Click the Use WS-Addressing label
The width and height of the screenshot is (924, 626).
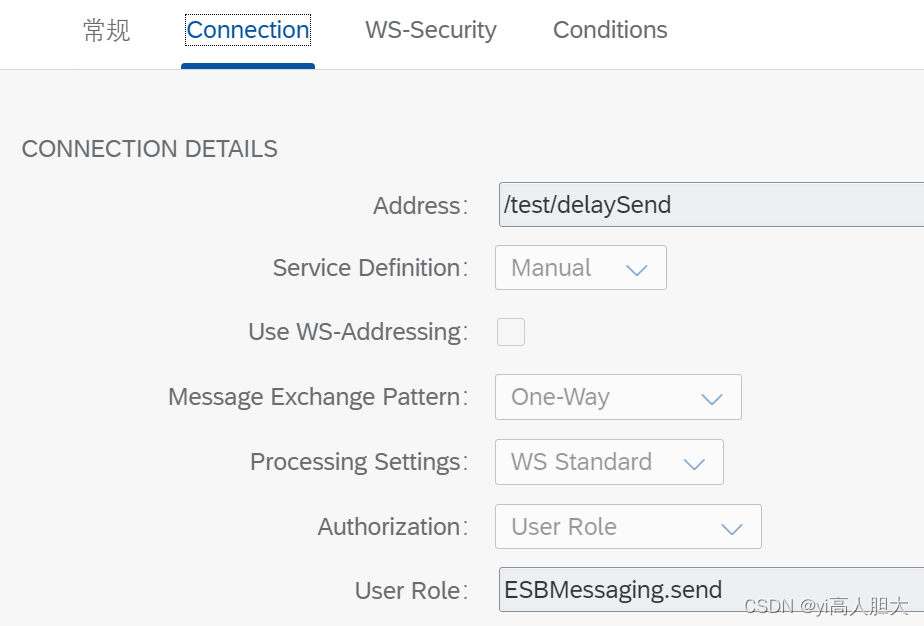pos(358,332)
